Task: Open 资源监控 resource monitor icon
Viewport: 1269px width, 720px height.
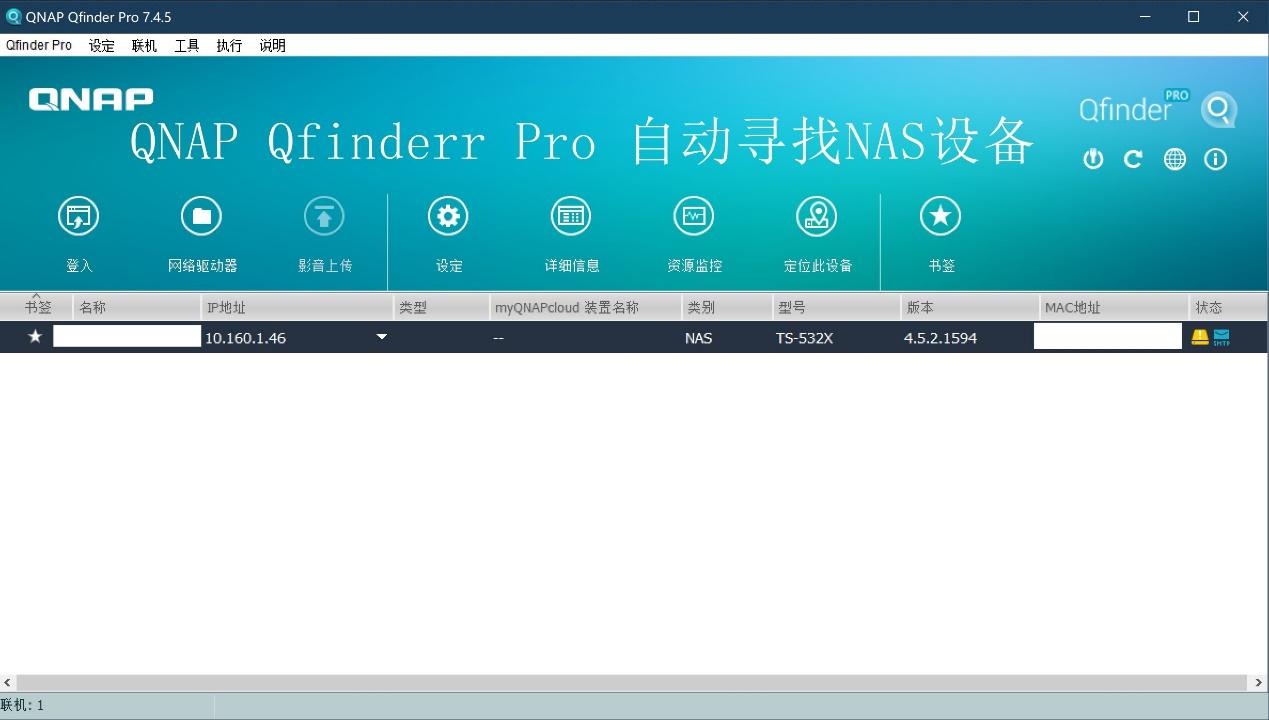Action: (x=694, y=216)
